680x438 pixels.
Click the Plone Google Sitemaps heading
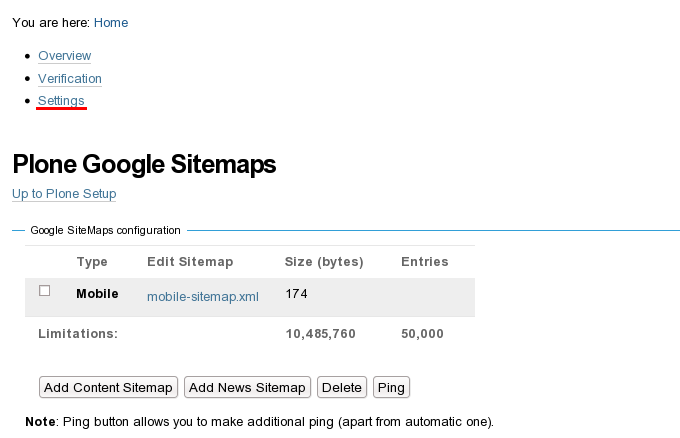click(144, 164)
